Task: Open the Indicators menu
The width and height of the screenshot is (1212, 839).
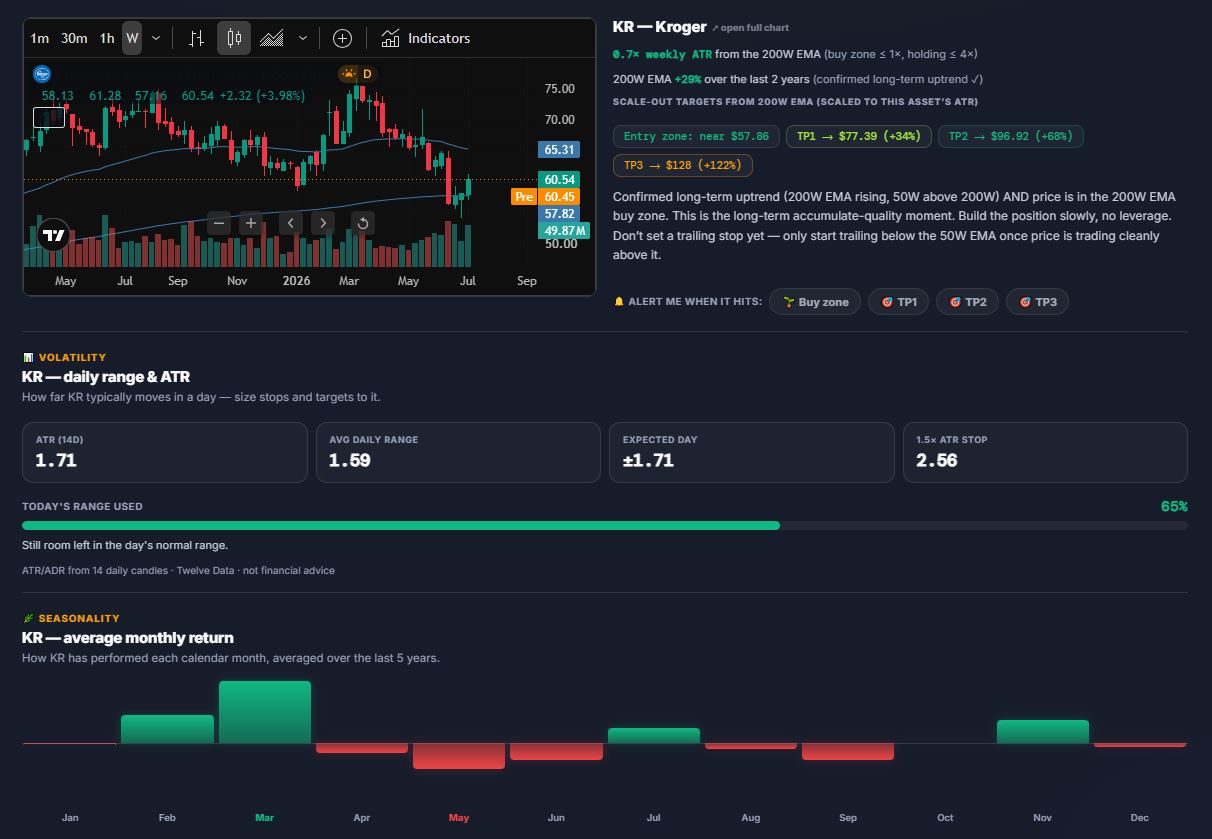Action: tap(425, 38)
